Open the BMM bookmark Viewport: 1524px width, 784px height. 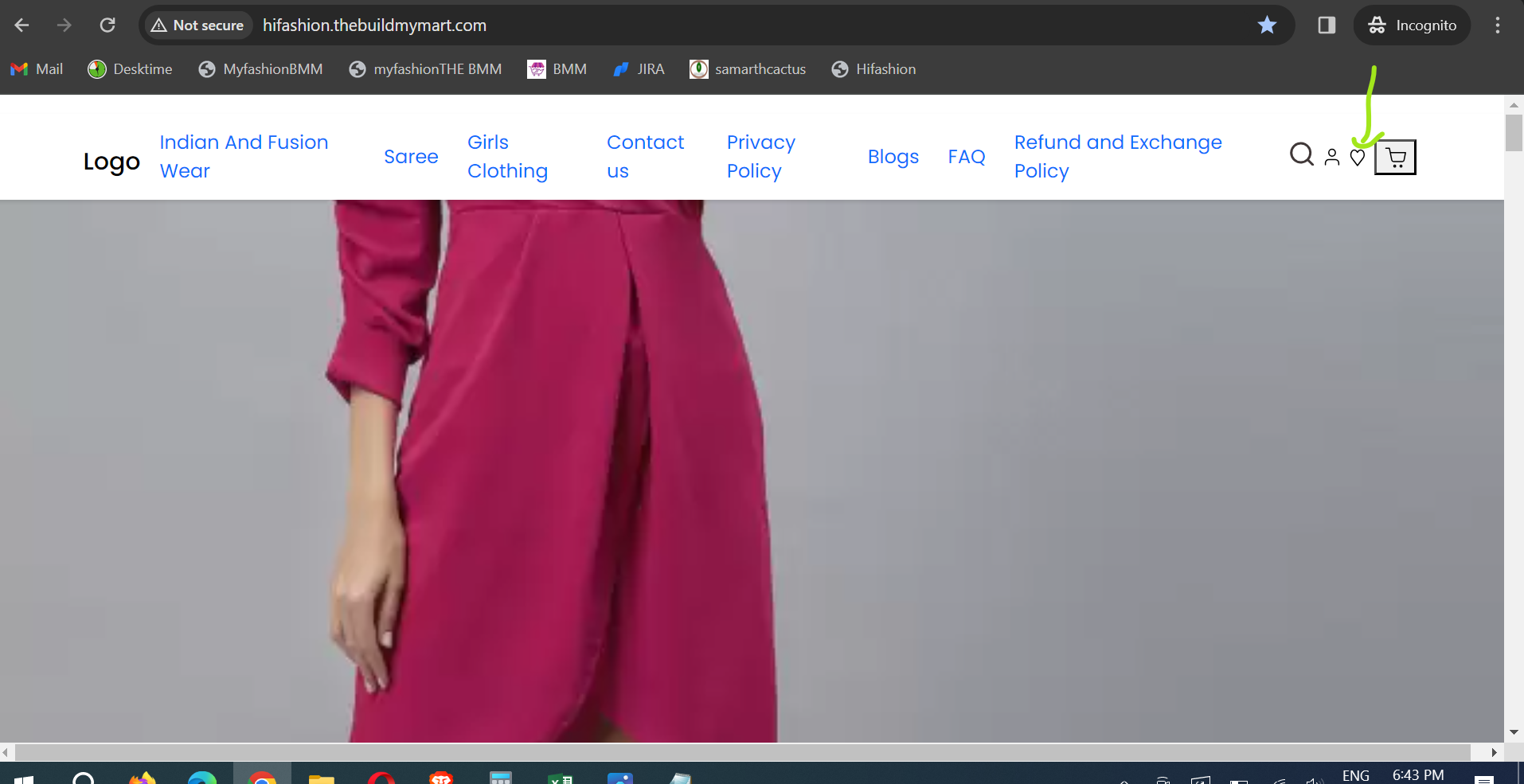[557, 69]
